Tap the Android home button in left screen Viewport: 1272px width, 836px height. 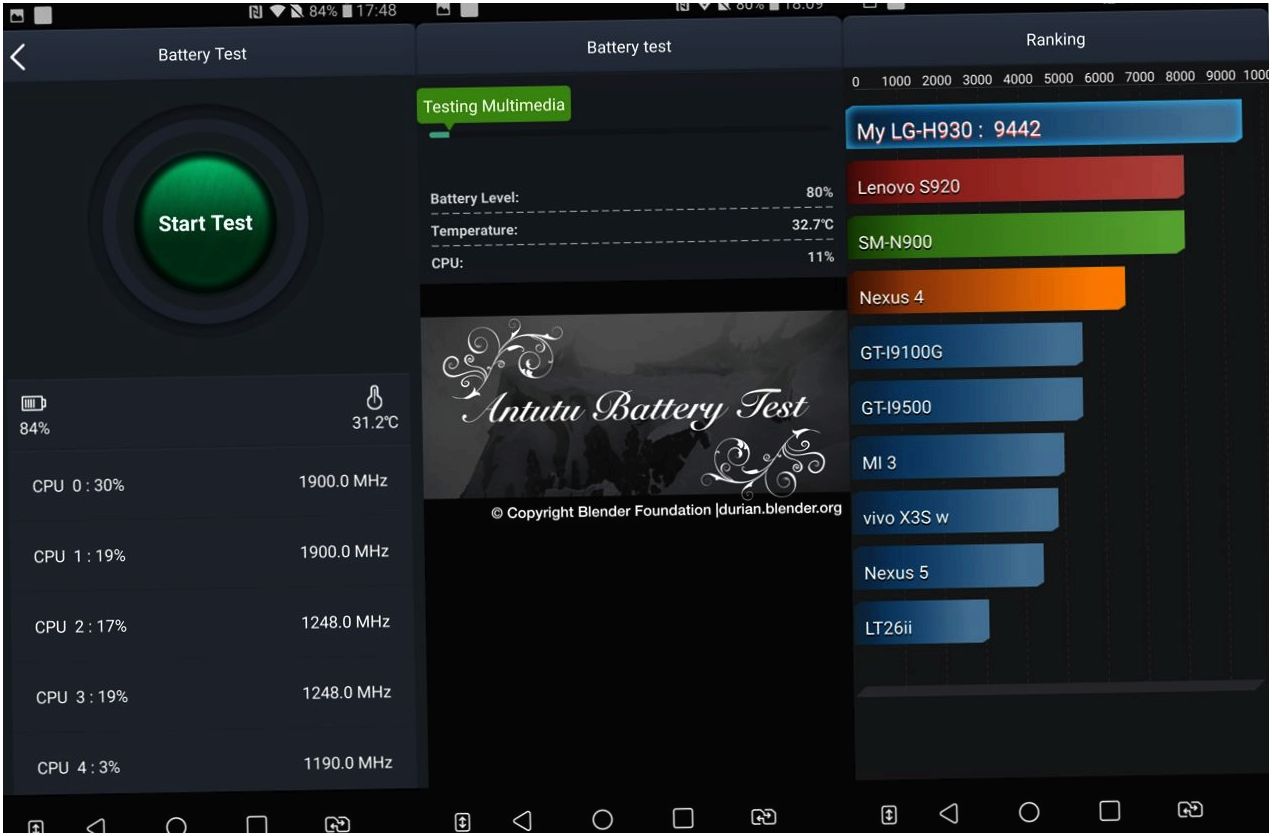(176, 826)
